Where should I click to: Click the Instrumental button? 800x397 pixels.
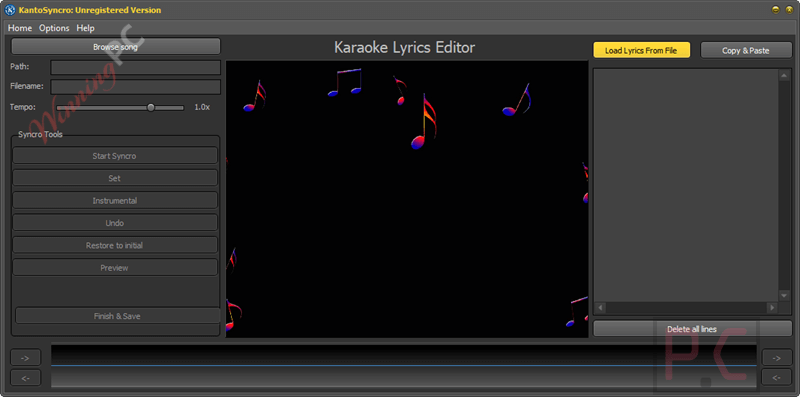click(115, 201)
